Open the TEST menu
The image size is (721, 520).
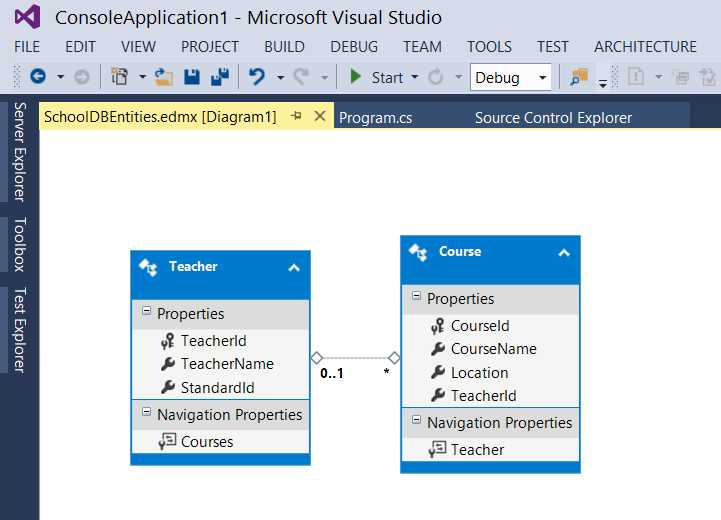click(x=553, y=47)
